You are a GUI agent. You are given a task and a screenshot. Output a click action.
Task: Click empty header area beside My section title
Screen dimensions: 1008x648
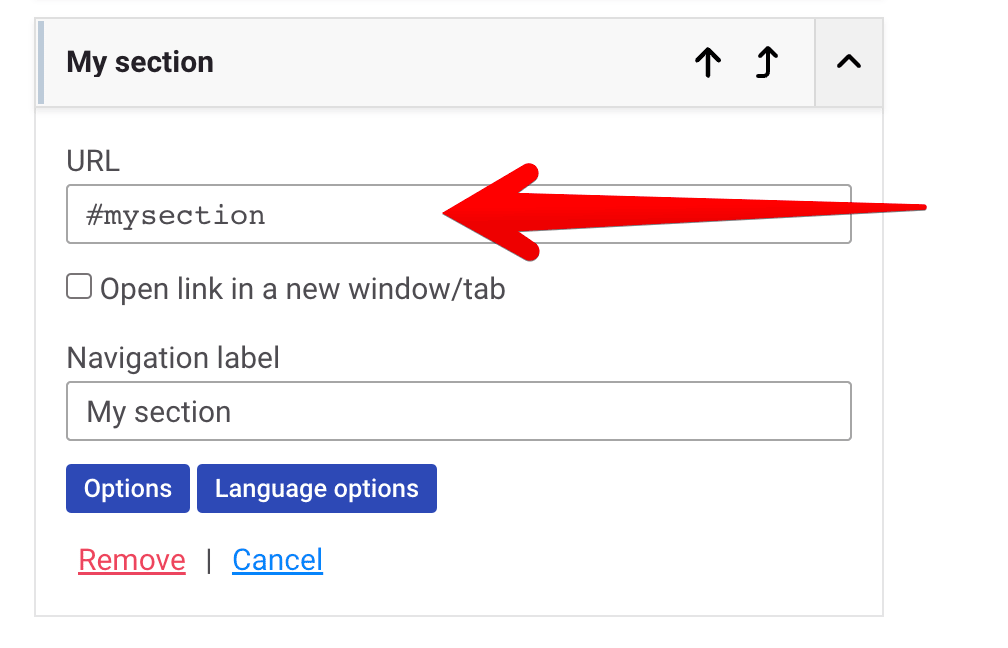pyautogui.click(x=450, y=62)
